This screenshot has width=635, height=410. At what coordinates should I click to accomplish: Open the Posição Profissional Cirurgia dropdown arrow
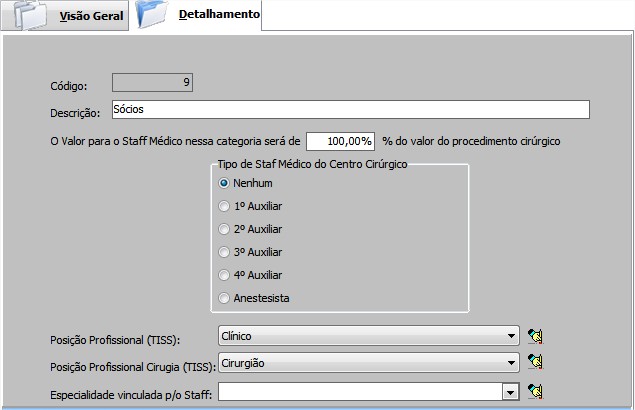pyautogui.click(x=511, y=362)
